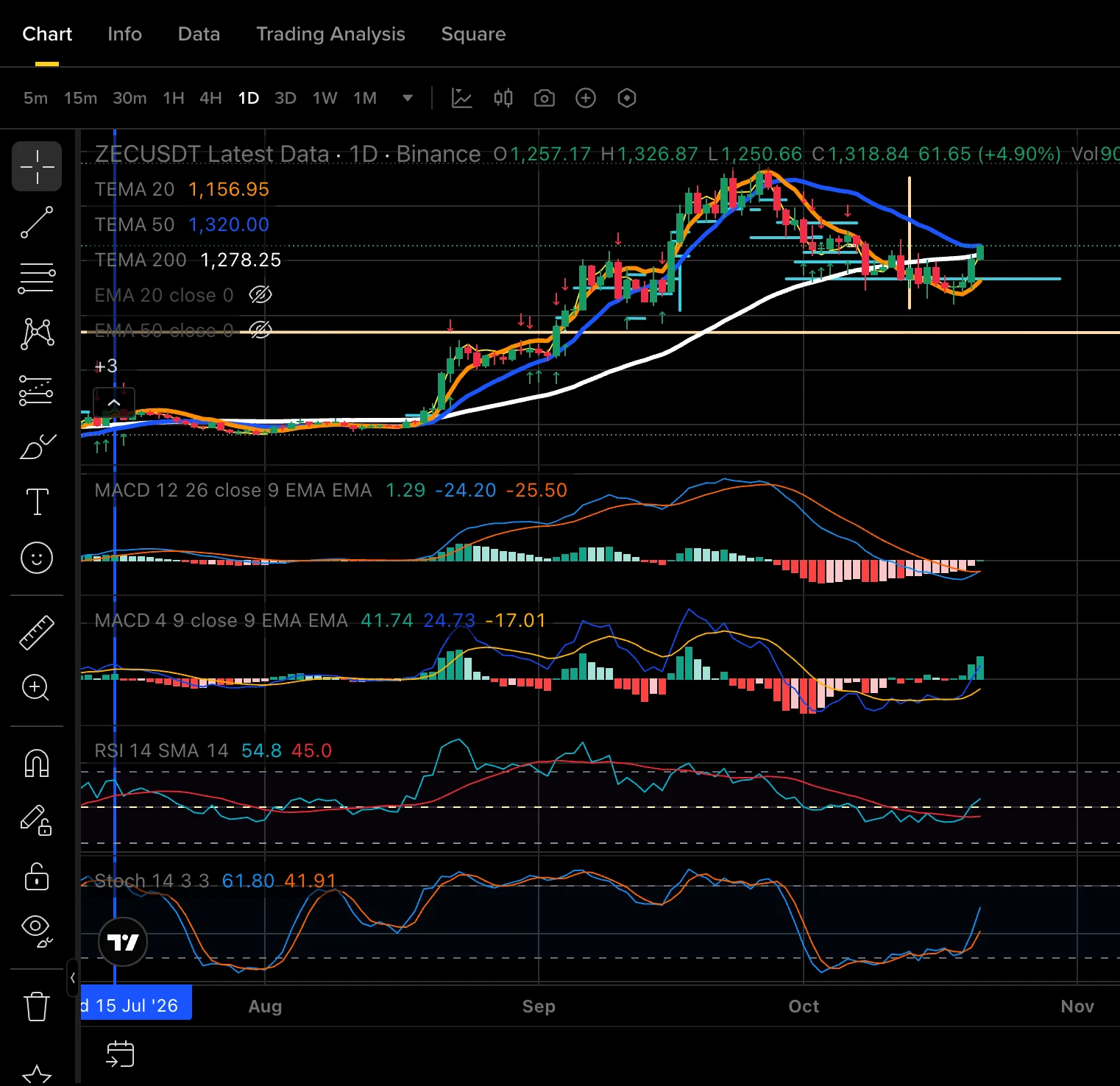Toggle lock all drawings
Image resolution: width=1120 pixels, height=1086 pixels.
(37, 876)
